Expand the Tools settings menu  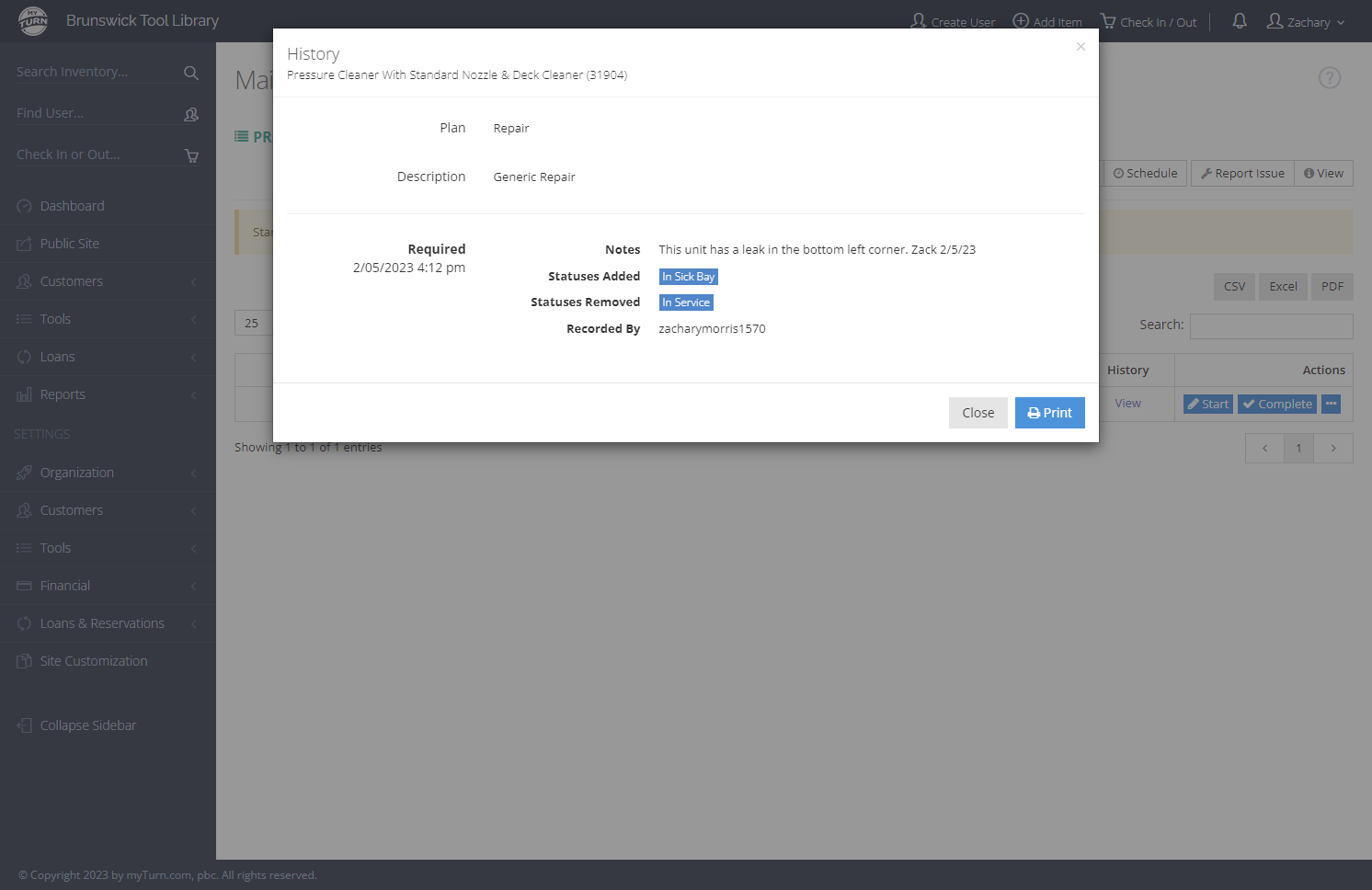pos(108,548)
